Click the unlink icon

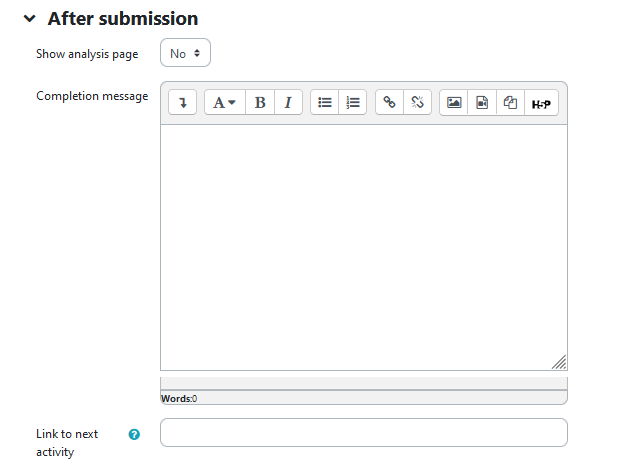click(x=418, y=102)
